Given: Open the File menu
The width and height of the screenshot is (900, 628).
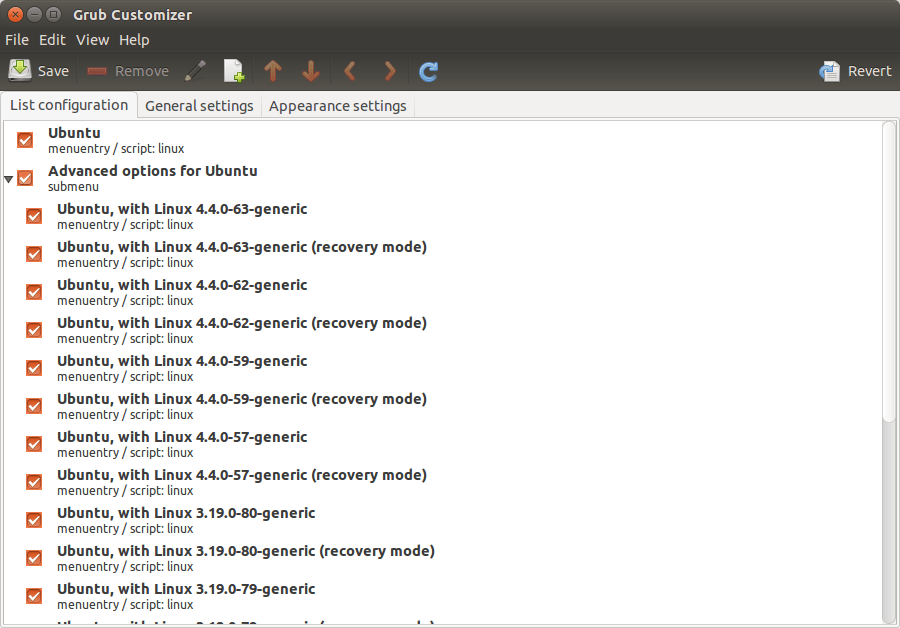Looking at the screenshot, I should pos(16,40).
